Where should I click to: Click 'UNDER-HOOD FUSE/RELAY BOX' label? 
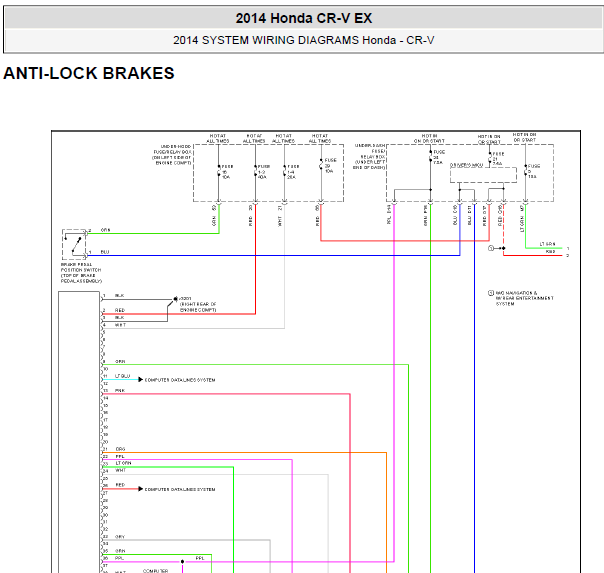[x=172, y=155]
